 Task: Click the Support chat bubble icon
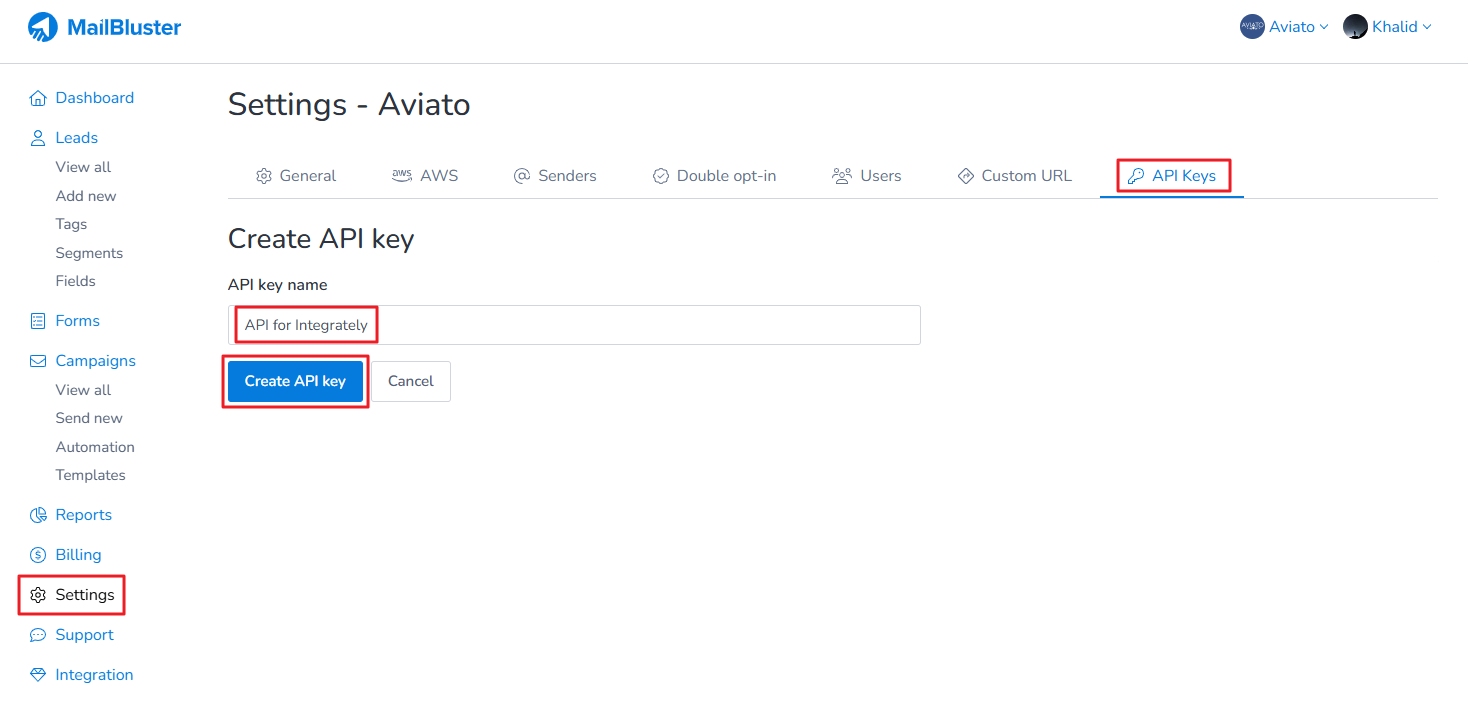pyautogui.click(x=38, y=635)
